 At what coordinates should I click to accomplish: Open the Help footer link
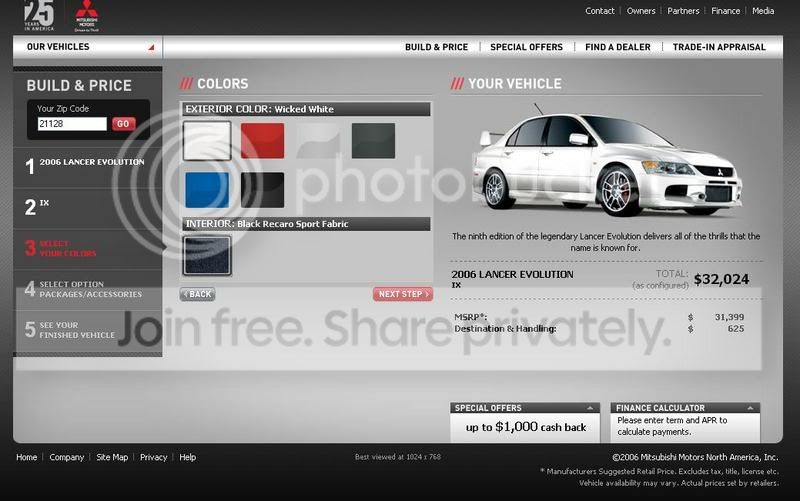187,457
